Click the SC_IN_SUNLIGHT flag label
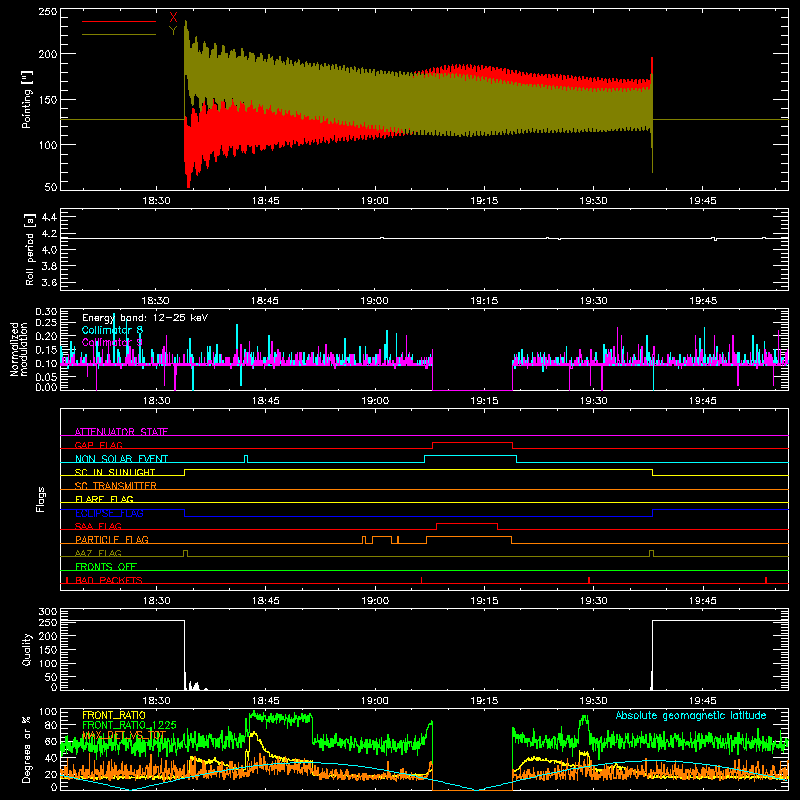This screenshot has width=800, height=800. click(115, 472)
